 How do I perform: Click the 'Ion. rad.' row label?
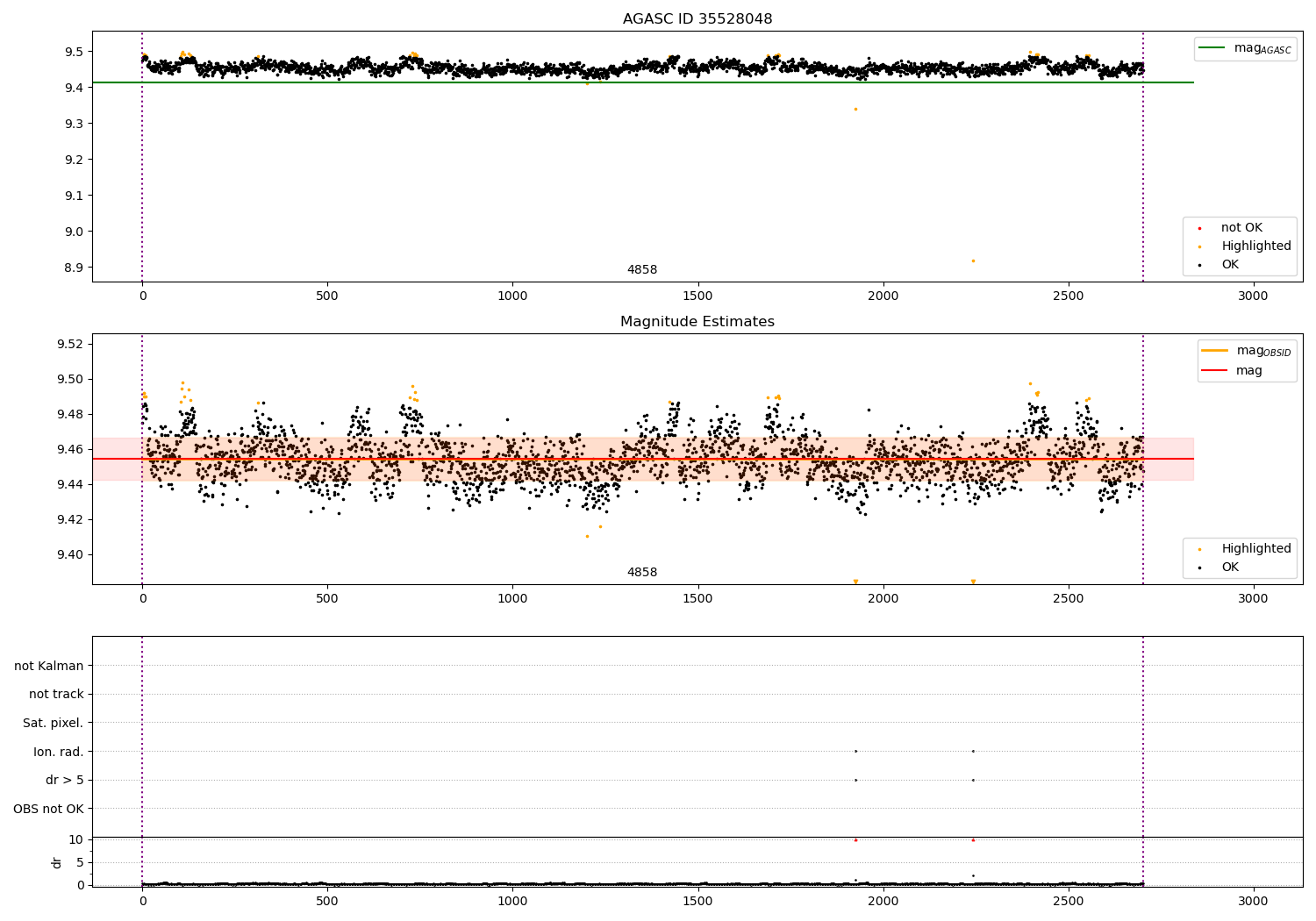(x=59, y=753)
